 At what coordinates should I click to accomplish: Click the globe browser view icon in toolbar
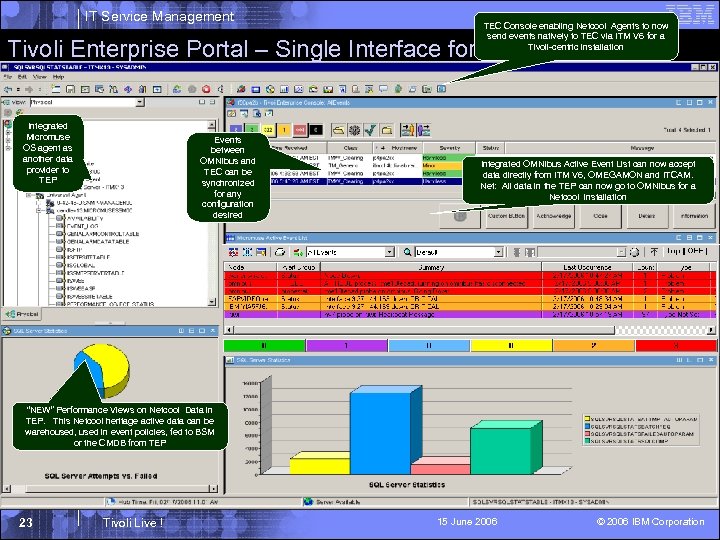point(270,90)
